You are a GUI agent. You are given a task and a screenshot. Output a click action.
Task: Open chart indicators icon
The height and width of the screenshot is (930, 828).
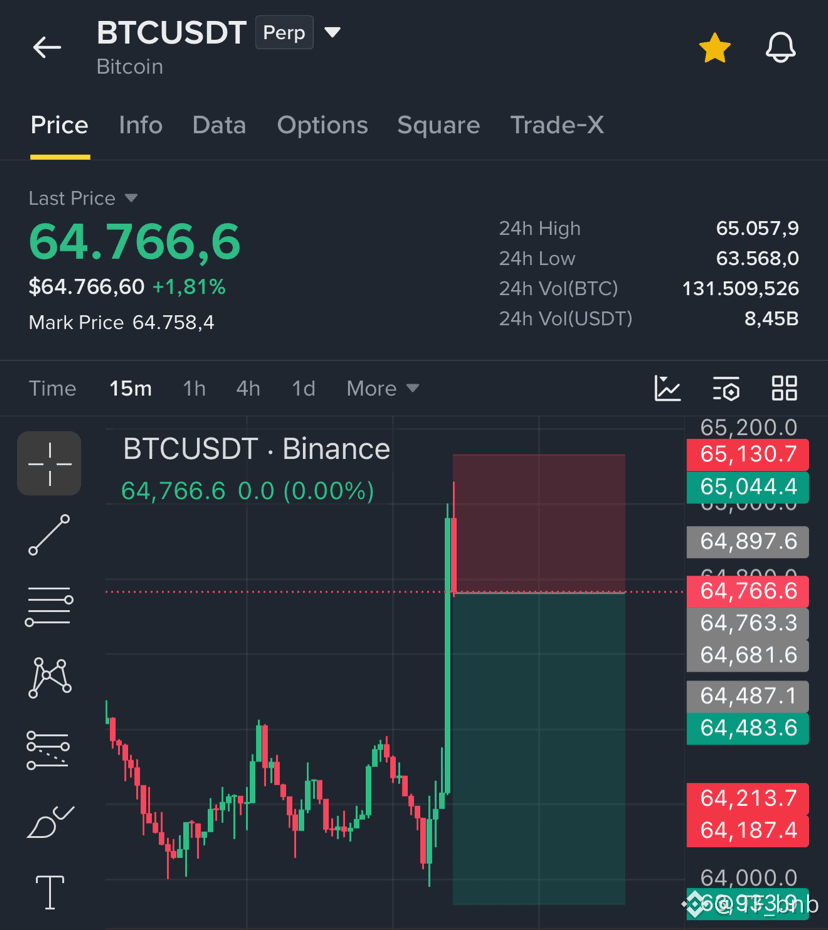click(667, 388)
